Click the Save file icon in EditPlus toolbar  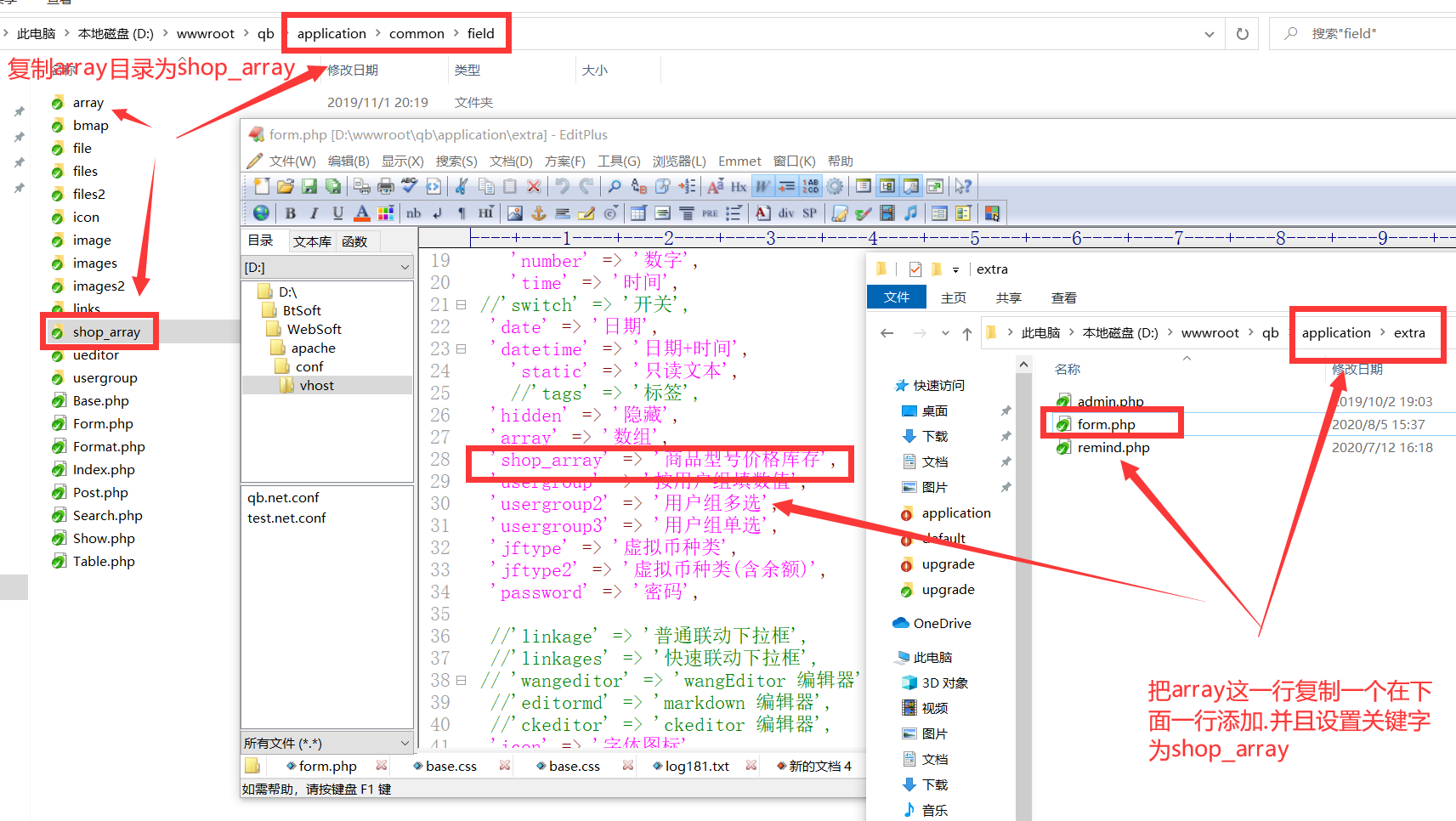point(309,186)
